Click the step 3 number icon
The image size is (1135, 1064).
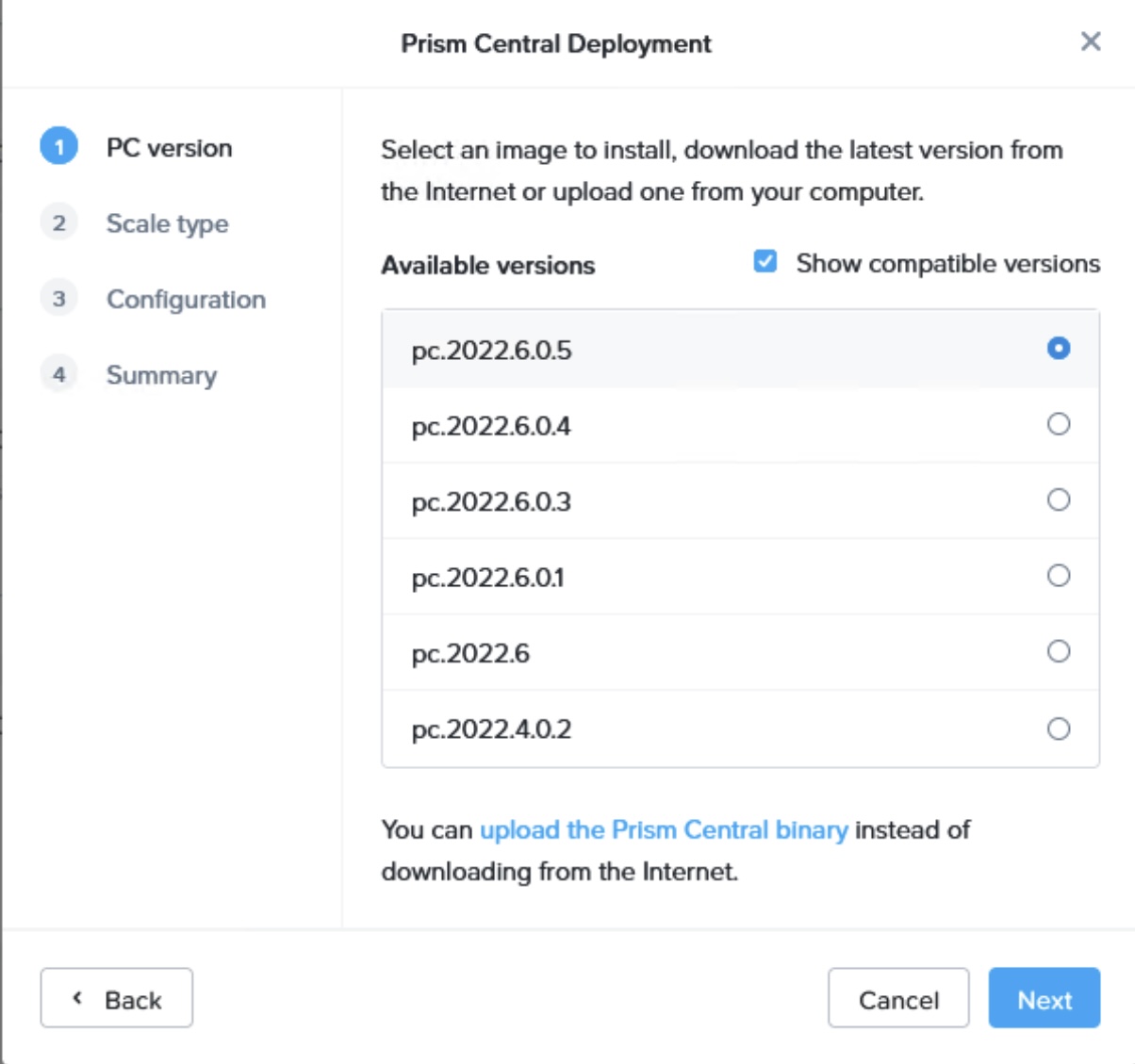coord(58,299)
